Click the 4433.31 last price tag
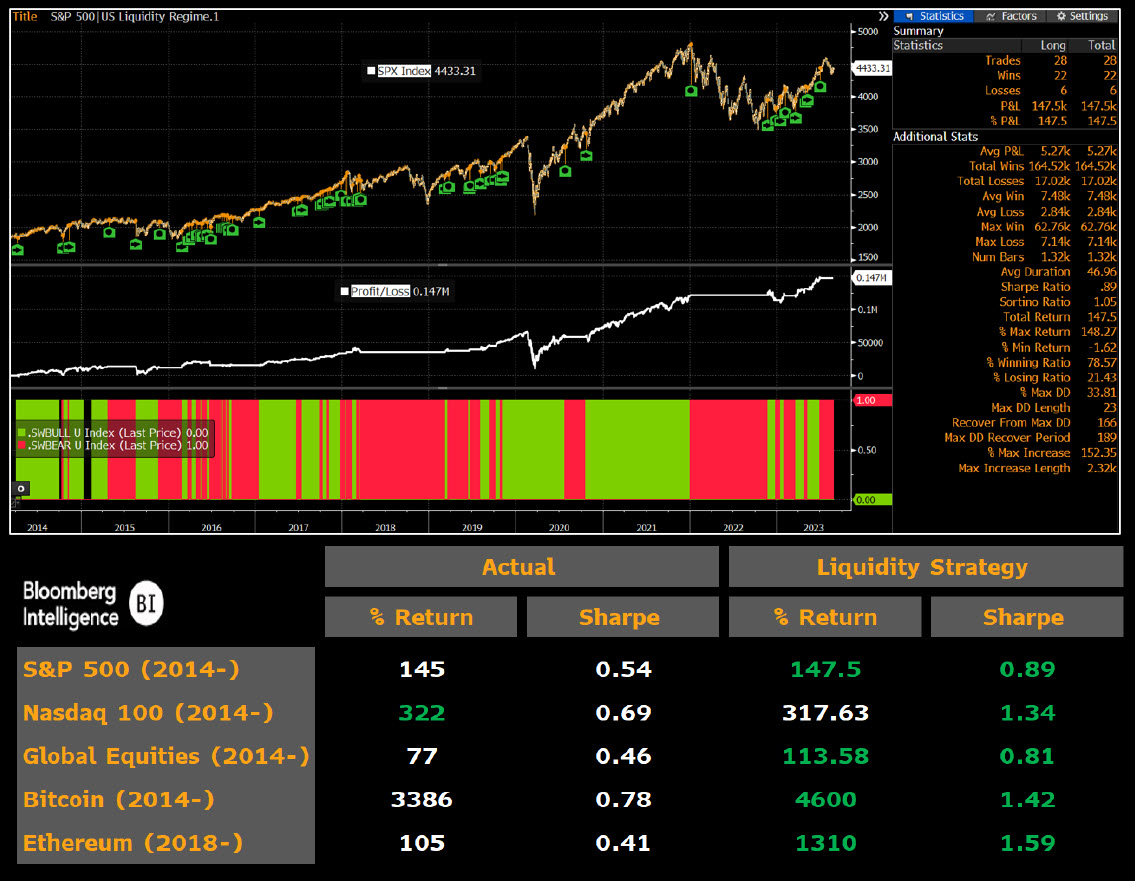 pos(873,68)
